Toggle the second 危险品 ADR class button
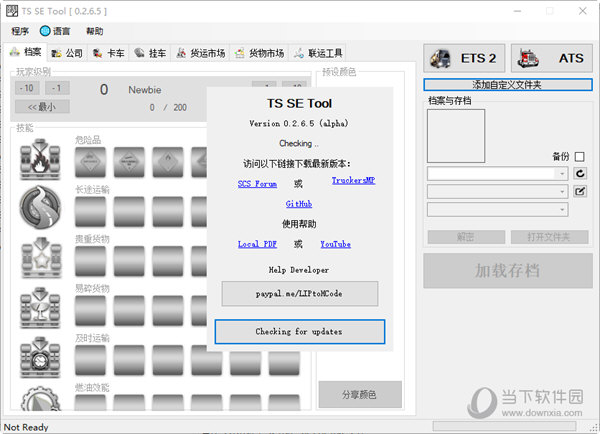Screen dimensions: 600x434 point(129,162)
